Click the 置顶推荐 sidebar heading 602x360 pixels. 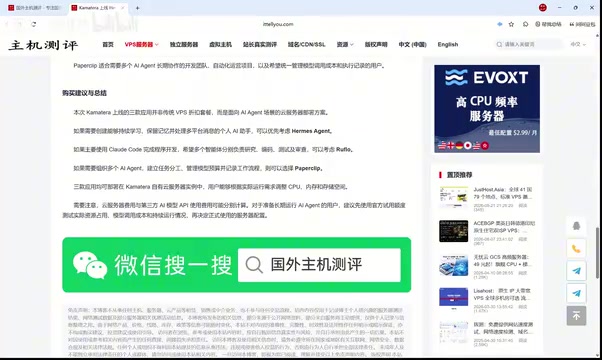[459, 175]
